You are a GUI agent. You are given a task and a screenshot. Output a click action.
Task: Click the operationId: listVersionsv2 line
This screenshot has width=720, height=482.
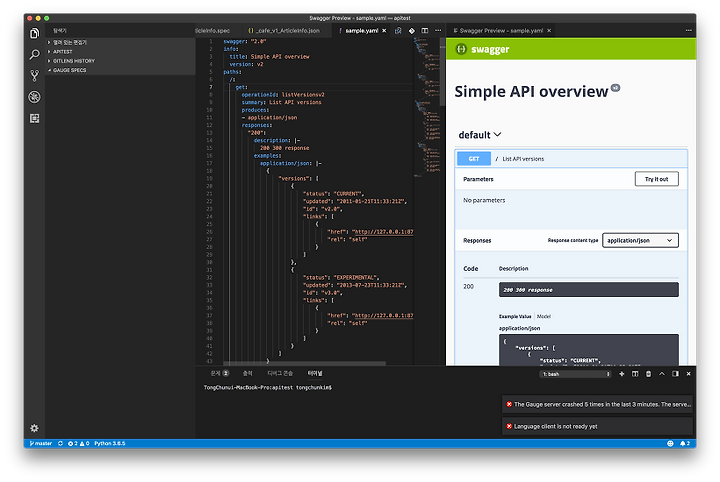[x=283, y=95]
